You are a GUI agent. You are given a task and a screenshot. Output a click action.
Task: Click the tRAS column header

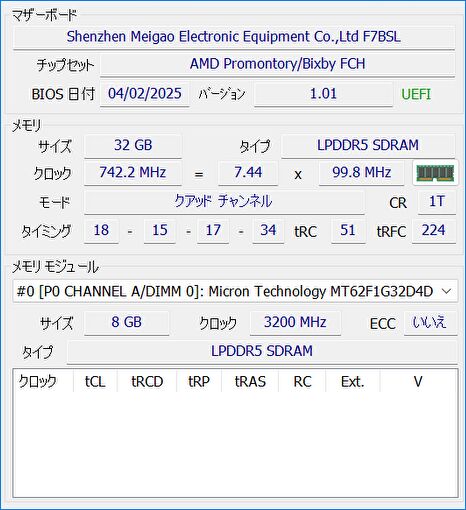click(250, 381)
